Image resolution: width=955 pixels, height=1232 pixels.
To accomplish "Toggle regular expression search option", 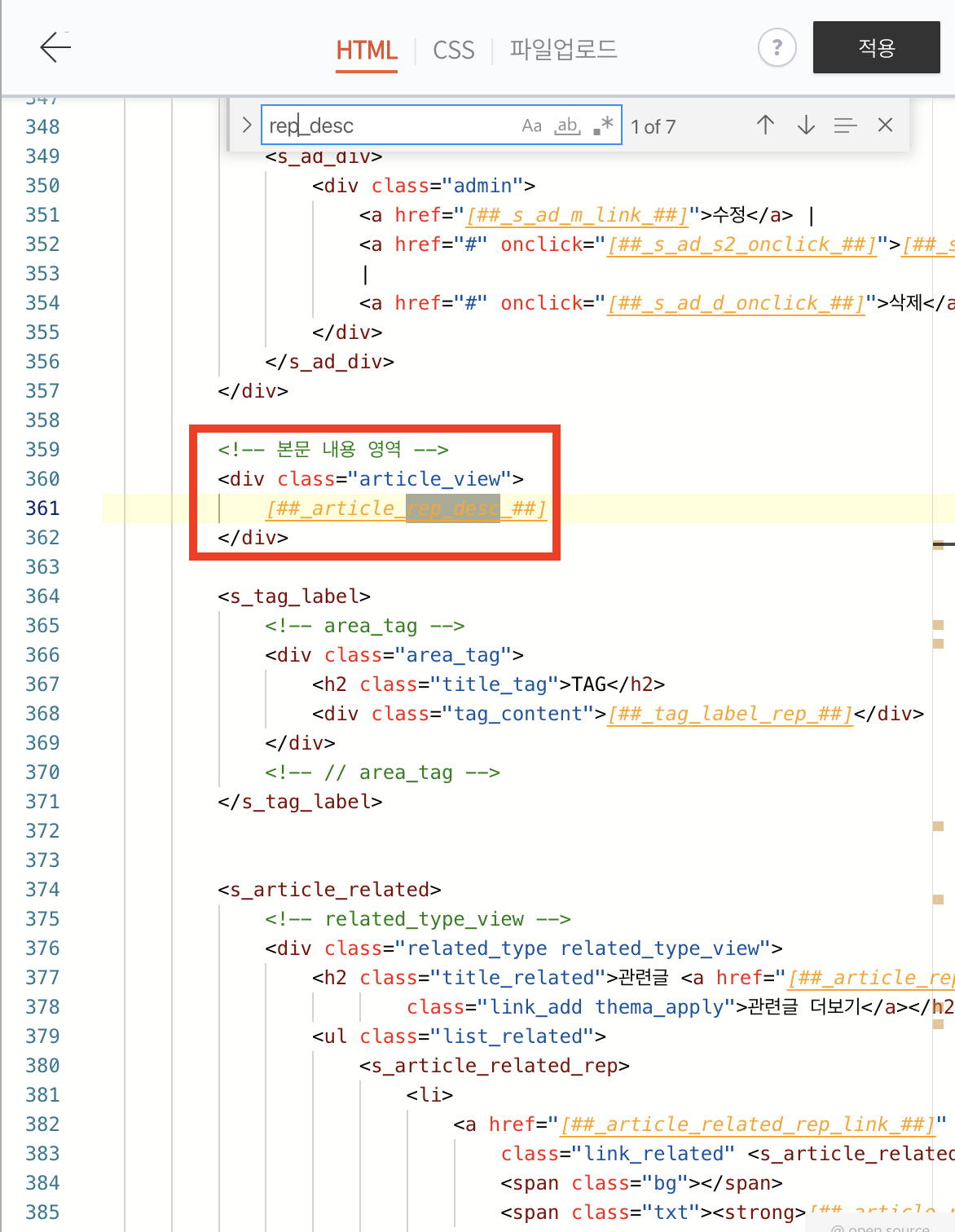I will [x=603, y=125].
